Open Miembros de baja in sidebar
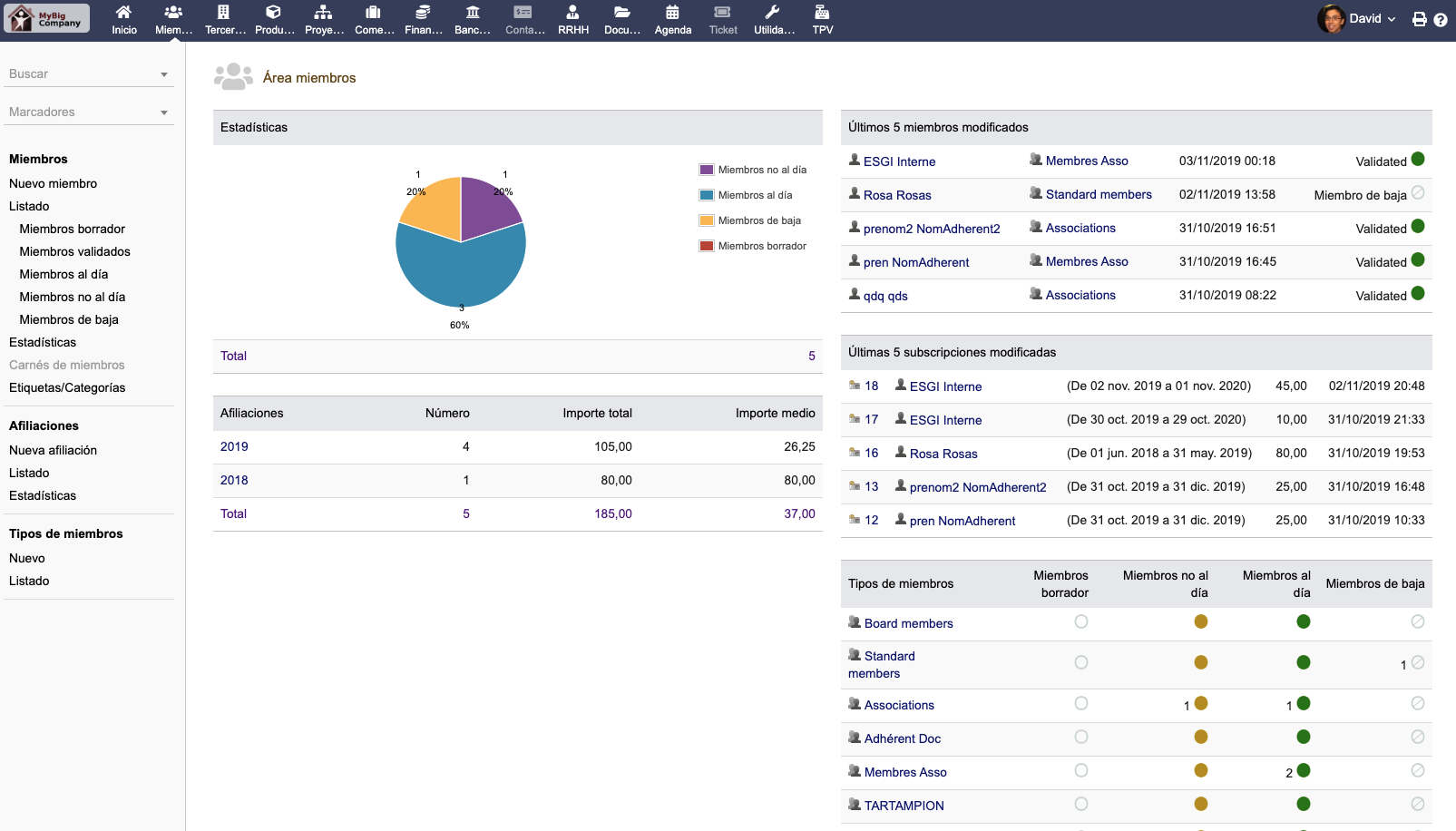1456x831 pixels. point(69,319)
